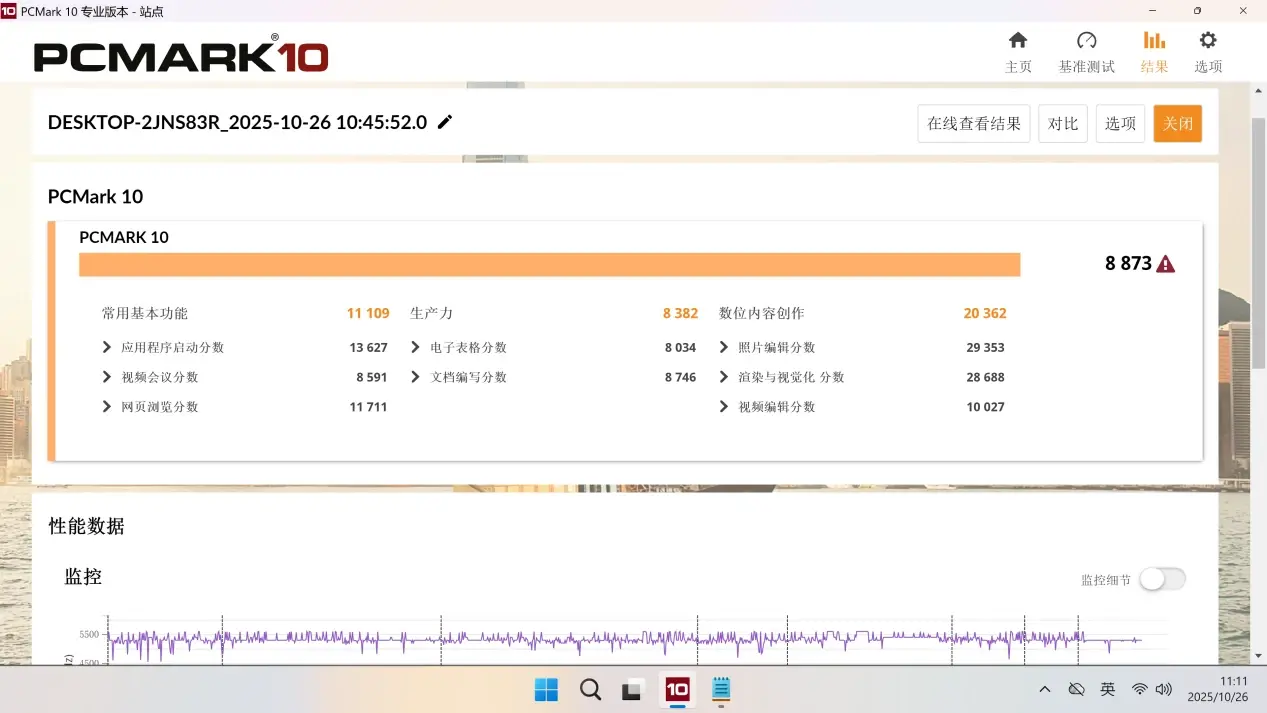This screenshot has height=713, width=1267.
Task: Click the monitoring frequency graph
Action: tap(638, 638)
